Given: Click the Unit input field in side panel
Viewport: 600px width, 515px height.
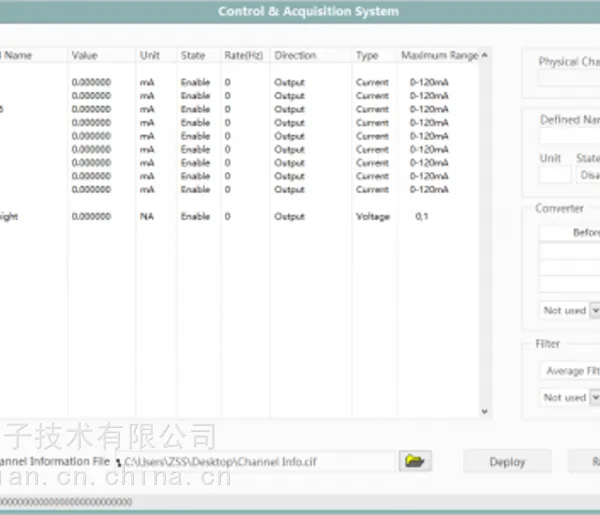Looking at the screenshot, I should (x=556, y=175).
